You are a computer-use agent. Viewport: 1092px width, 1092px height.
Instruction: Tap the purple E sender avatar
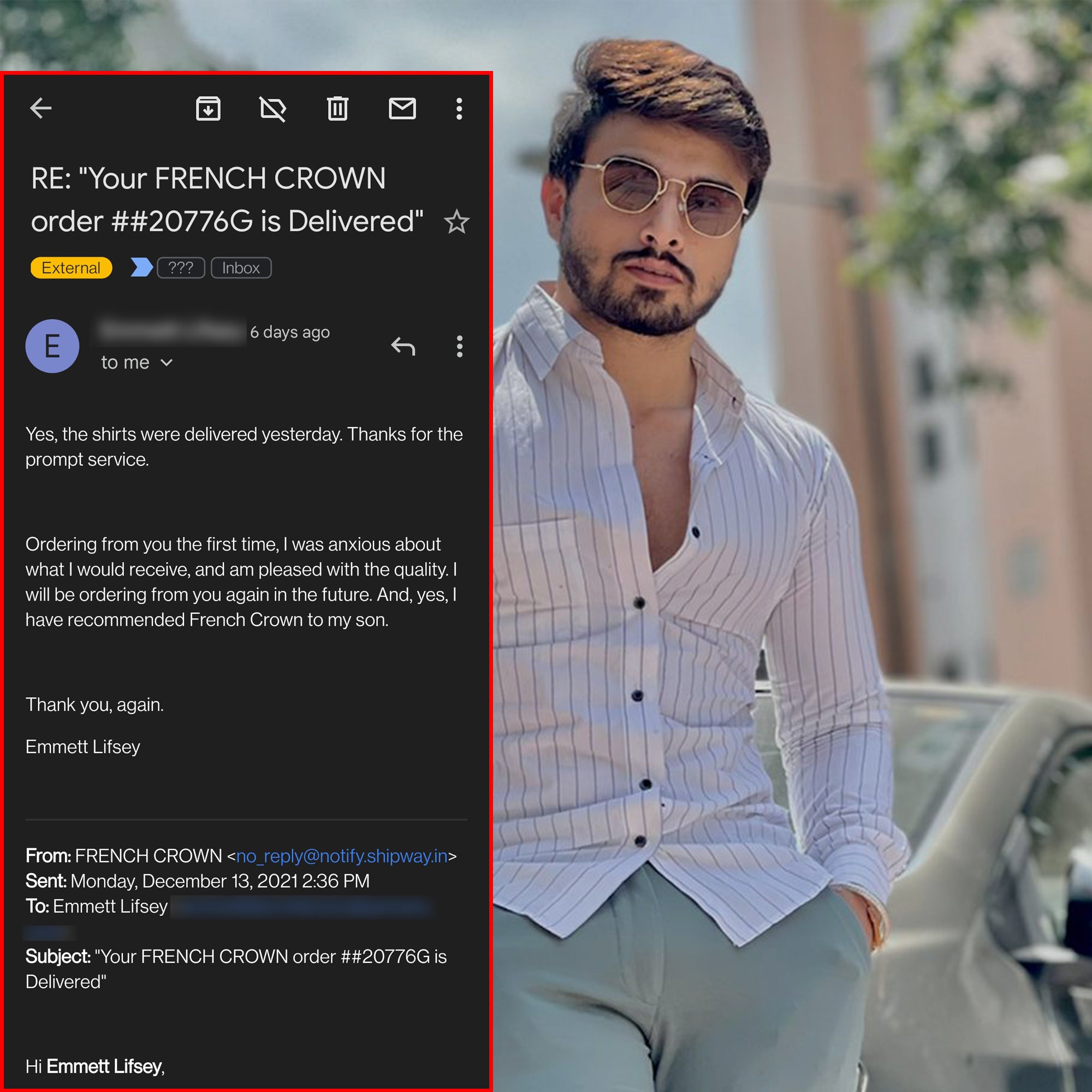coord(52,346)
